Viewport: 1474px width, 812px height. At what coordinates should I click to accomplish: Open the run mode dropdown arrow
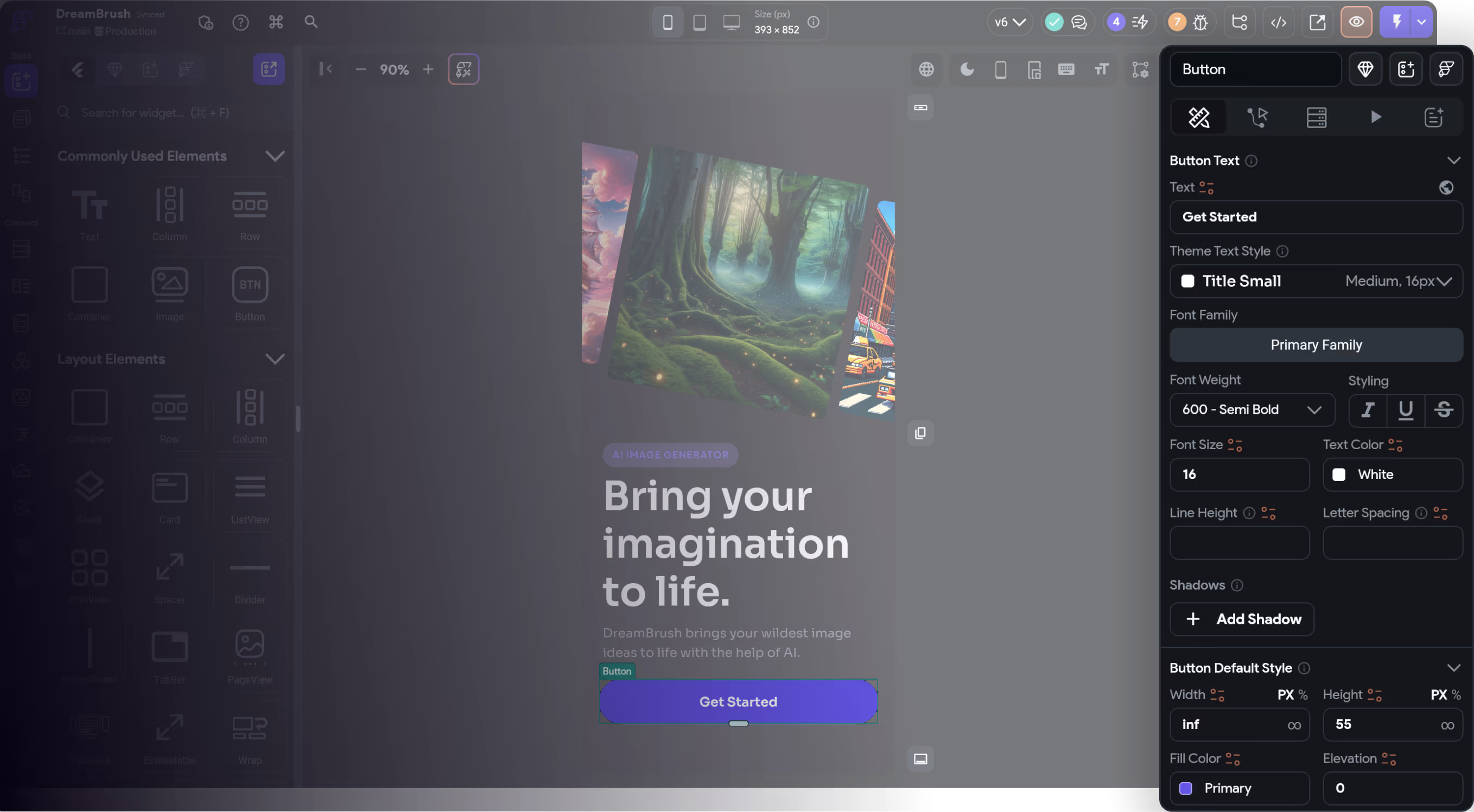(1421, 22)
